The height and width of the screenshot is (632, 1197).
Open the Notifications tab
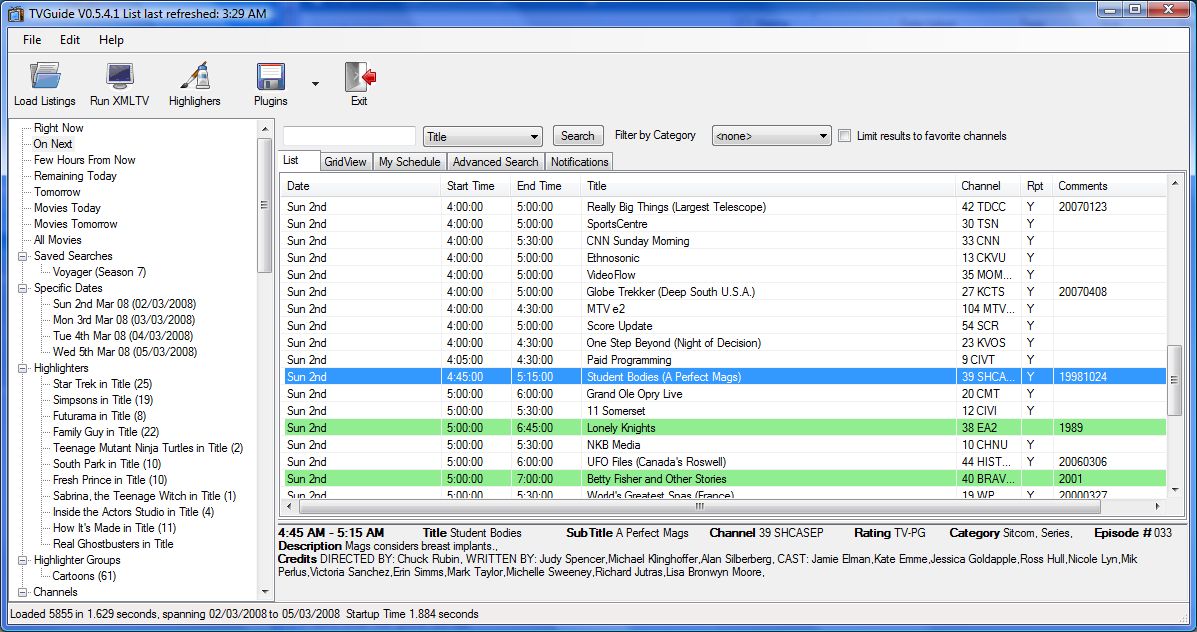click(x=579, y=162)
